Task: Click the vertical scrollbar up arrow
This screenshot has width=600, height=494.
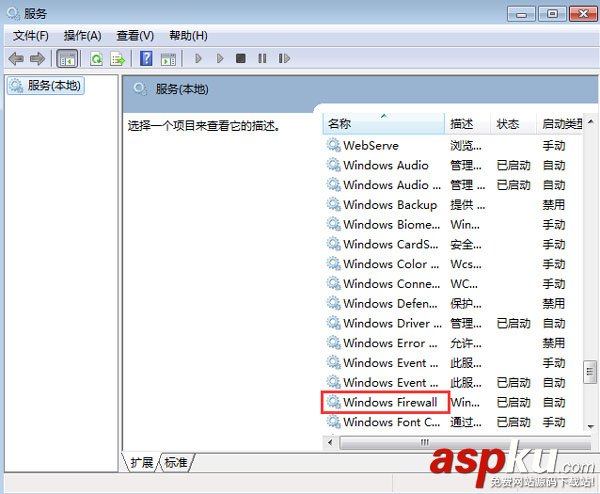Action: pos(590,122)
